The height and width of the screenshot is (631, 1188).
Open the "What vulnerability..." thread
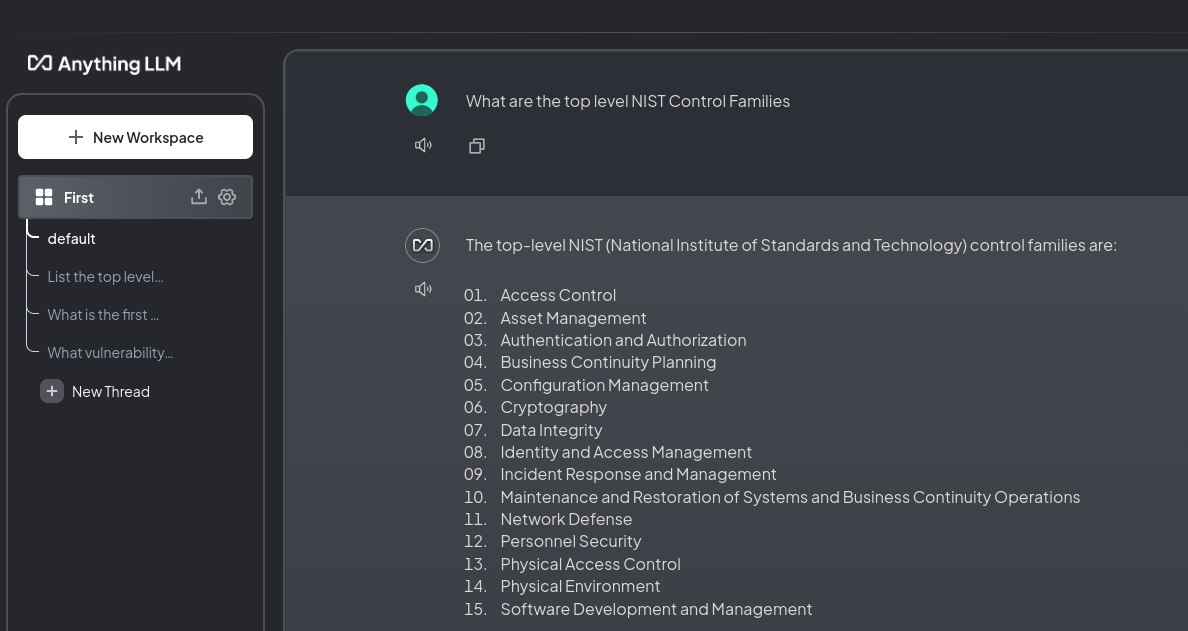pos(110,353)
